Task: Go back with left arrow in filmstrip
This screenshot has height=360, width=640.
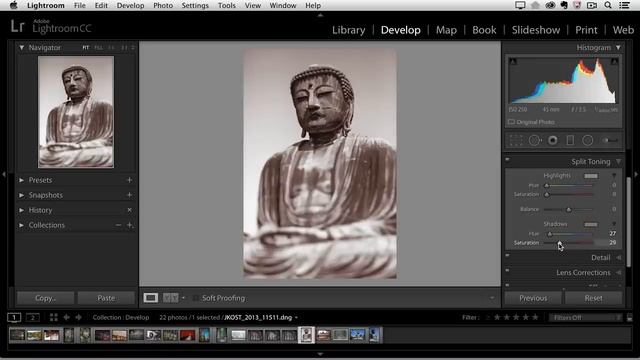Action: (66, 317)
